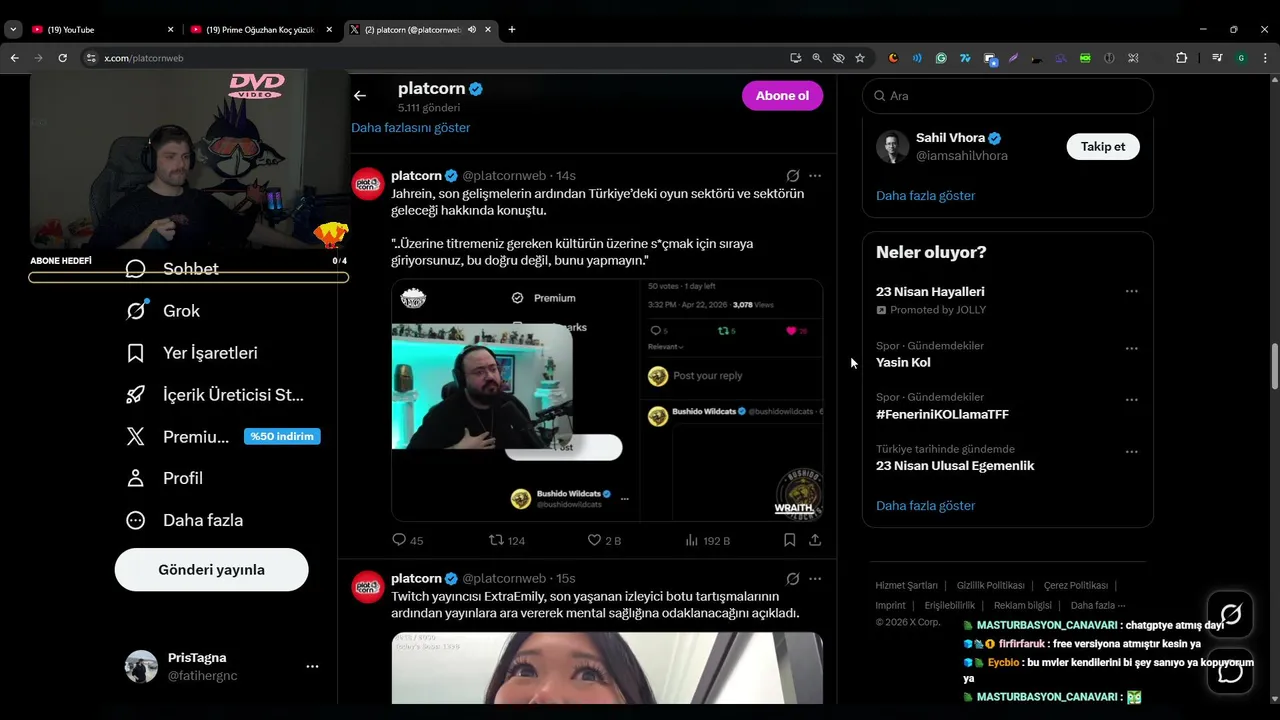Open the tab search dropdown arrow

pyautogui.click(x=13, y=29)
